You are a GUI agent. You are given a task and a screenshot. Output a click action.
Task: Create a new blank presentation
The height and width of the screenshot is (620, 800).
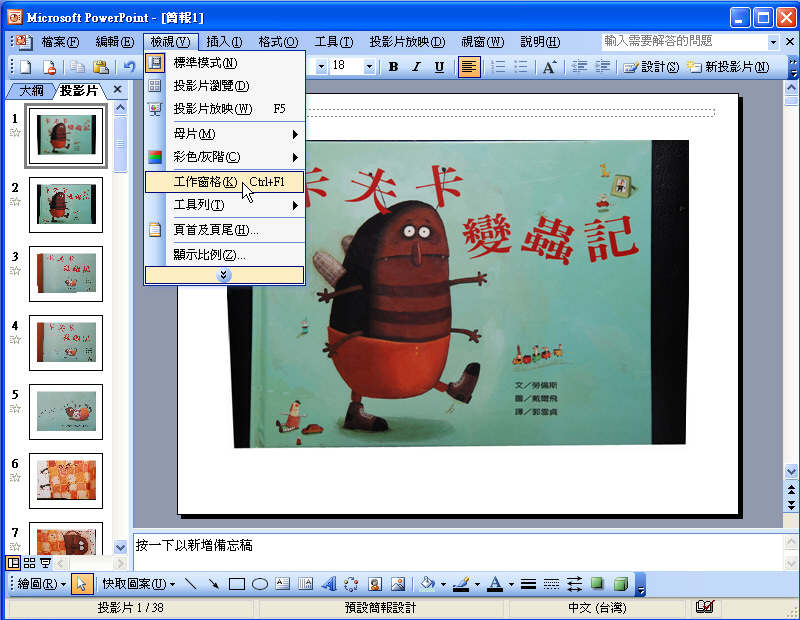click(x=26, y=67)
